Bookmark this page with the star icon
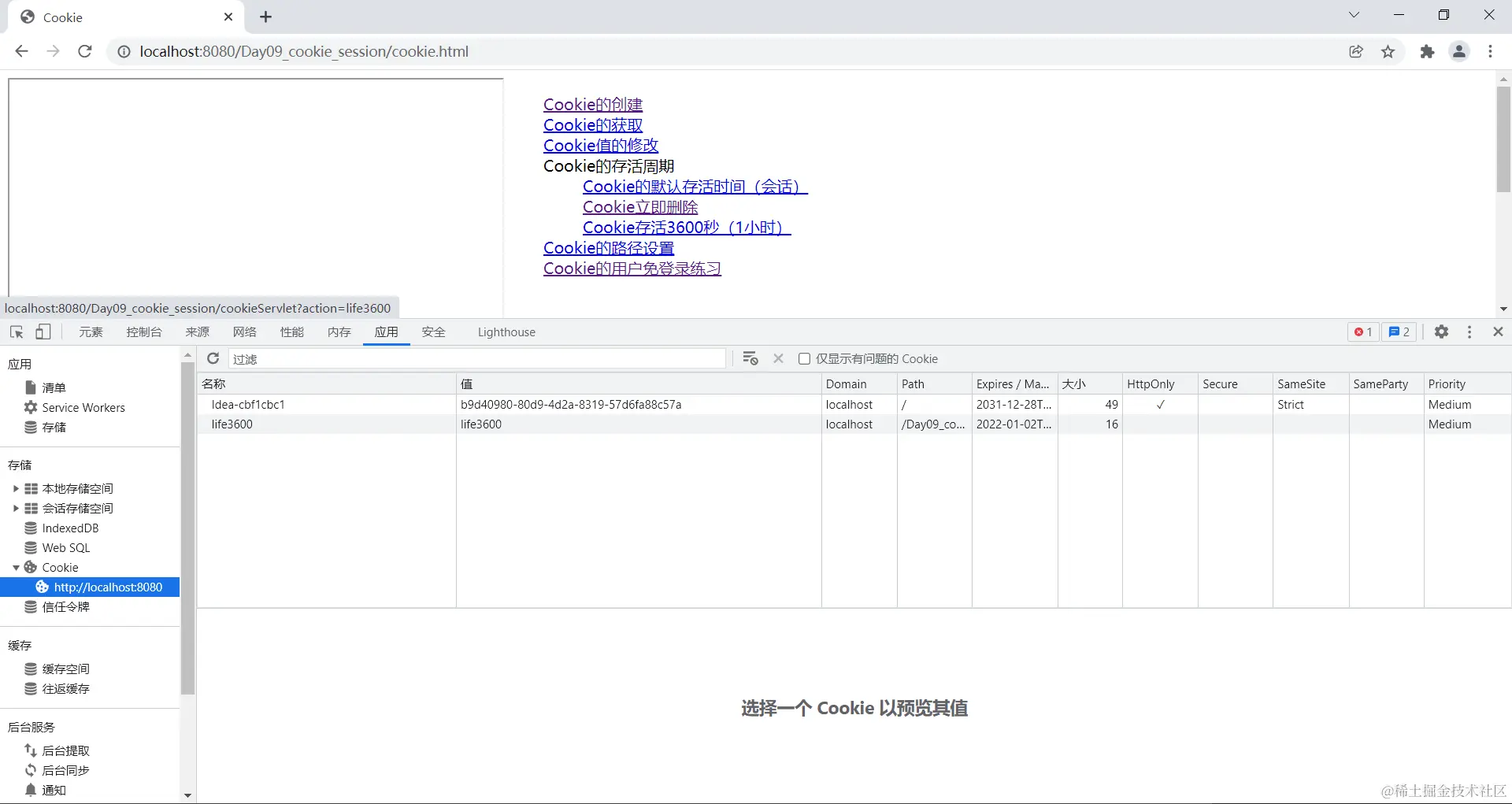 point(1388,51)
